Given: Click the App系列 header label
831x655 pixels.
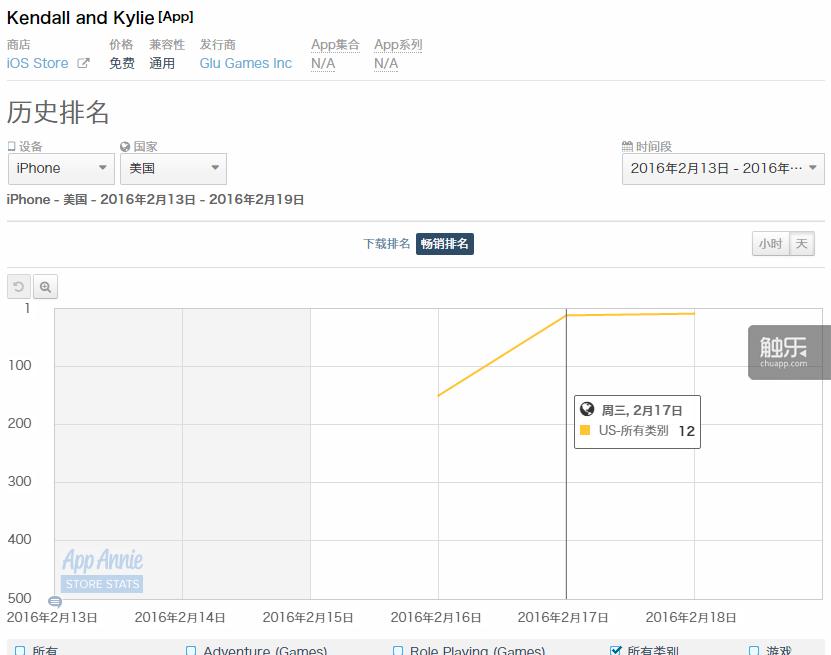Looking at the screenshot, I should [x=398, y=45].
